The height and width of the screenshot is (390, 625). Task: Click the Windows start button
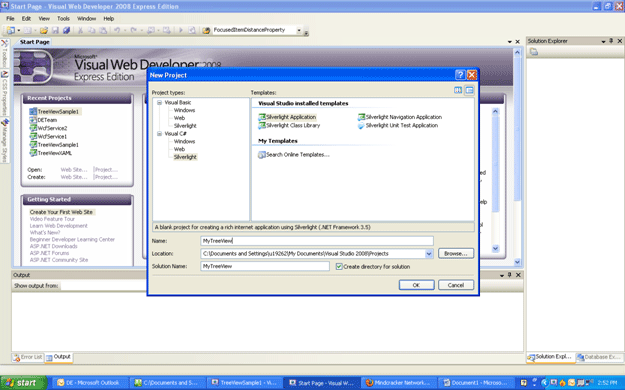point(24,383)
